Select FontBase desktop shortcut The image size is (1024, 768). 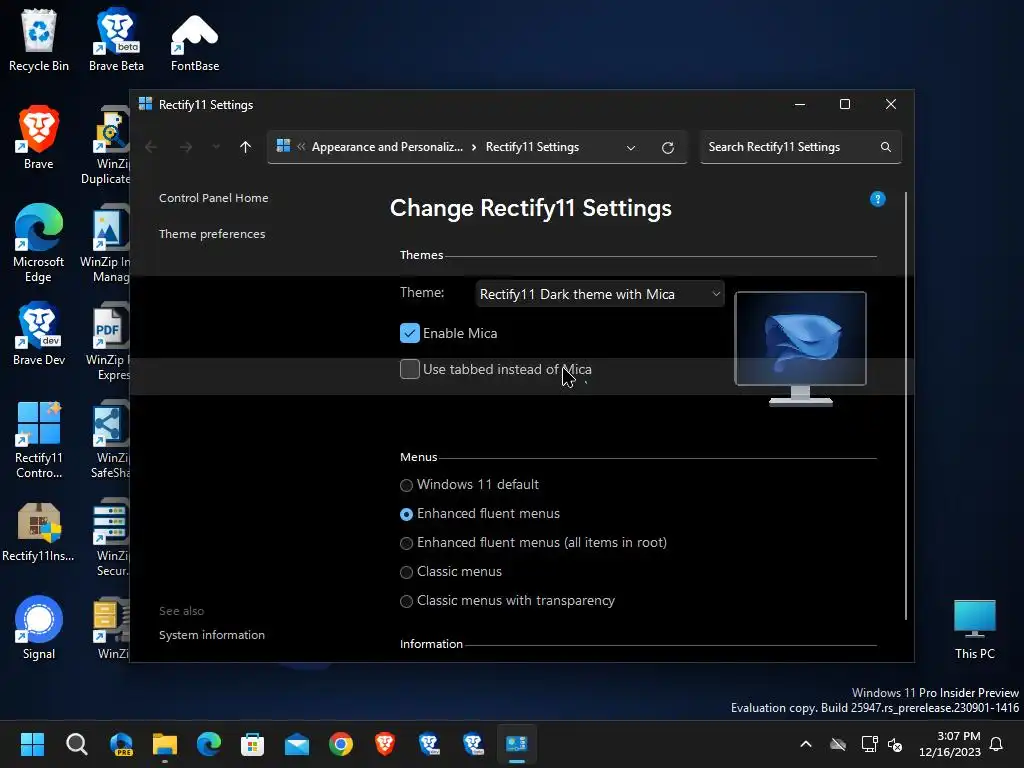(x=195, y=40)
